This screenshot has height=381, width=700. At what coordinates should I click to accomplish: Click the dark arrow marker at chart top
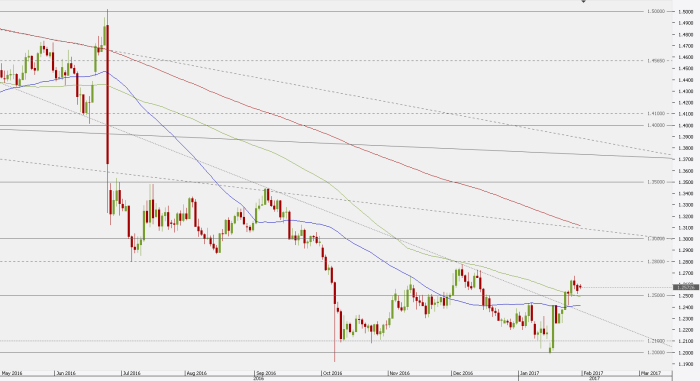[583, 1]
